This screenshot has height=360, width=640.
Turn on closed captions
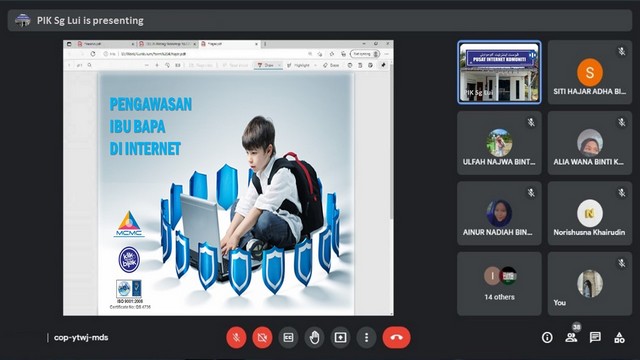point(288,338)
